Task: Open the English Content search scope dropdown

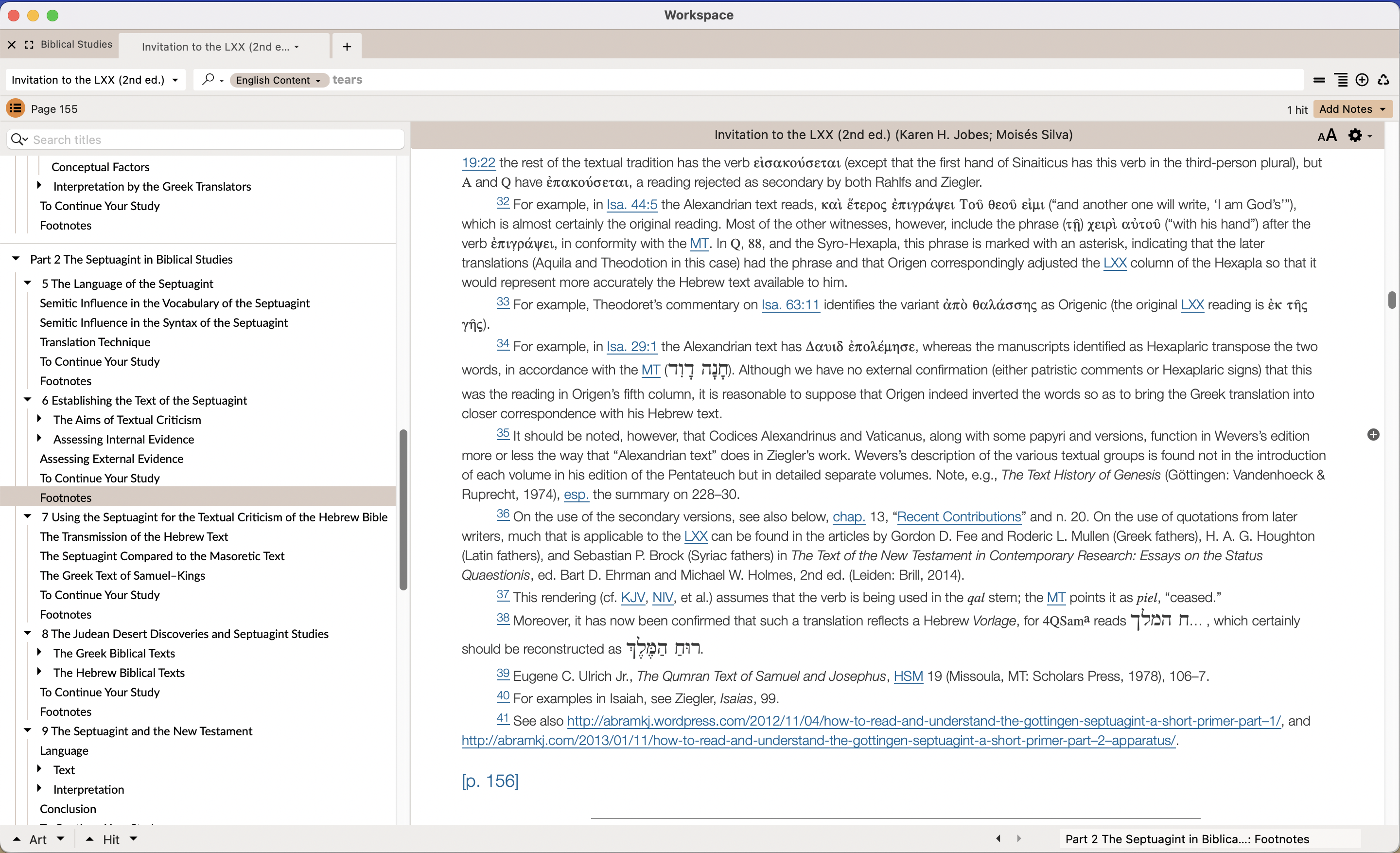Action: [x=278, y=80]
